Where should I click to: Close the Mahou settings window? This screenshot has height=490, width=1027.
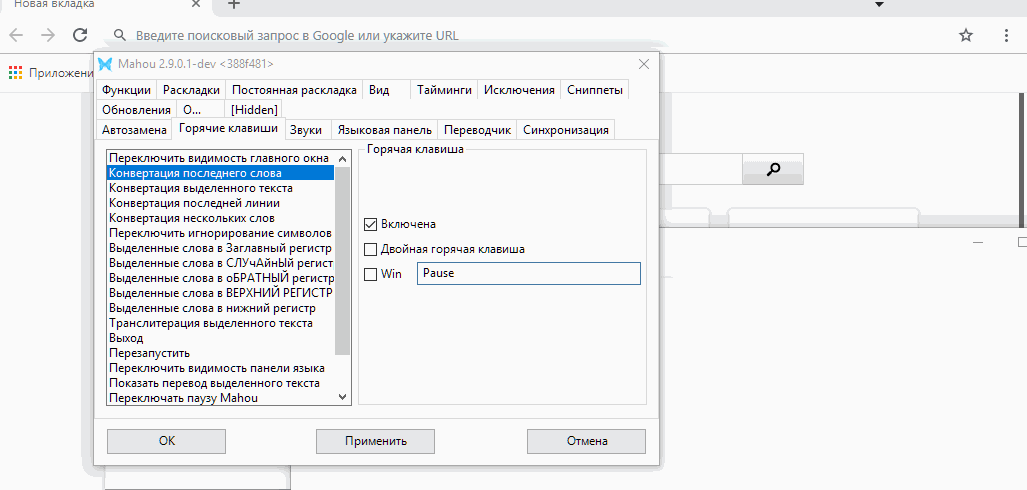[x=644, y=64]
